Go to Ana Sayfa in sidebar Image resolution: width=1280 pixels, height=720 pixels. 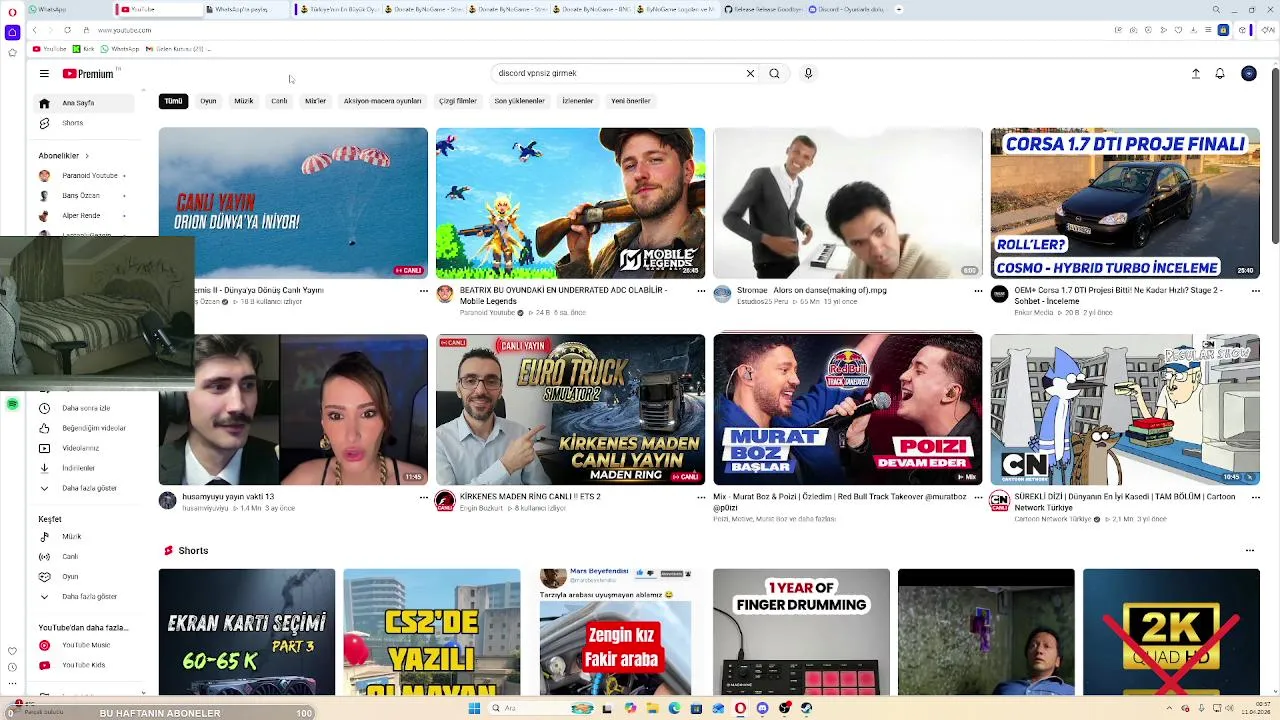click(86, 103)
